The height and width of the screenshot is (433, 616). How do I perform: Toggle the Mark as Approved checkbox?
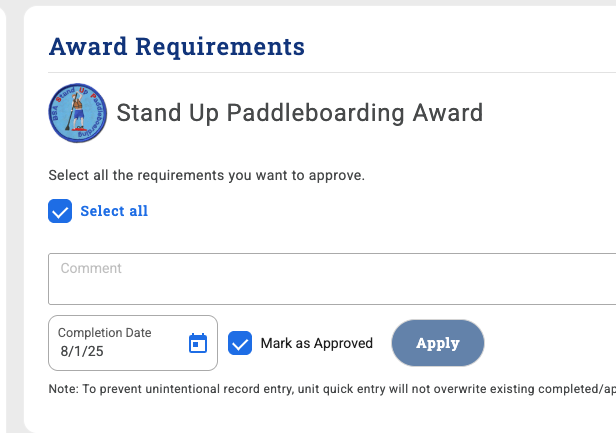240,343
